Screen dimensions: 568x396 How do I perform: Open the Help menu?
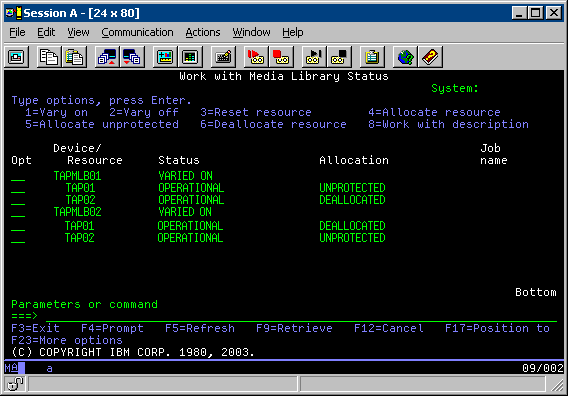[x=293, y=32]
